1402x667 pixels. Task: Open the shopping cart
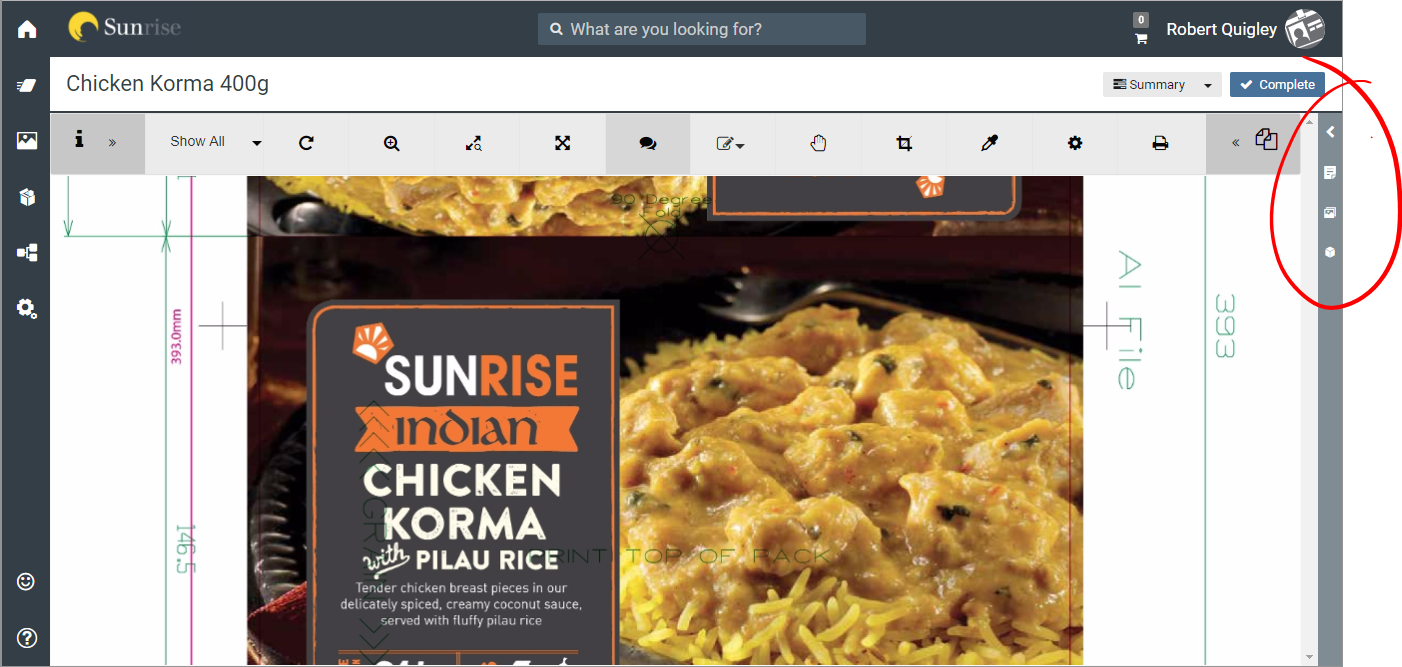point(1141,38)
